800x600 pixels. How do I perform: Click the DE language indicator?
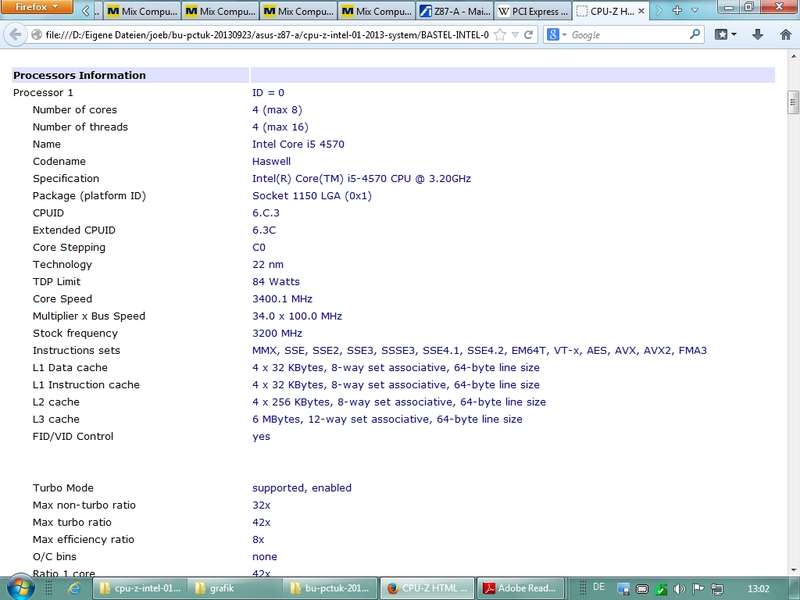coord(598,587)
